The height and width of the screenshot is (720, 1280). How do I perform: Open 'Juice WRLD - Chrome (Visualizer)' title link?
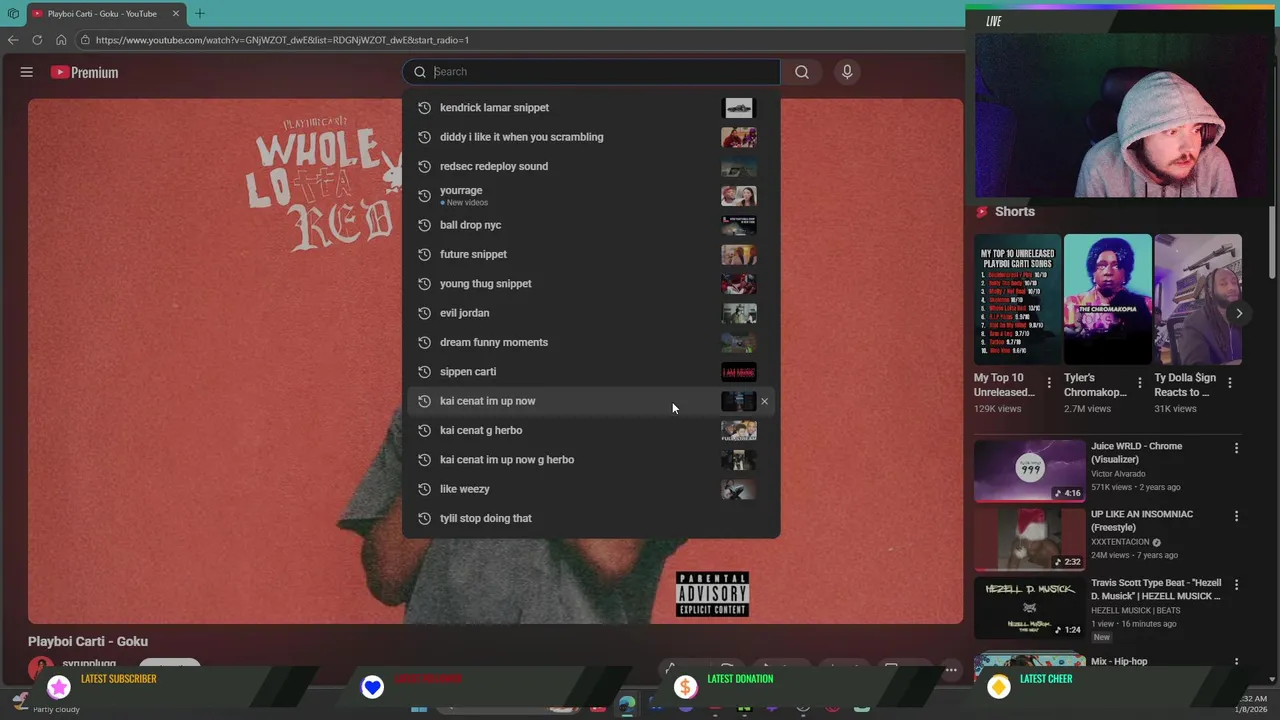(1136, 453)
